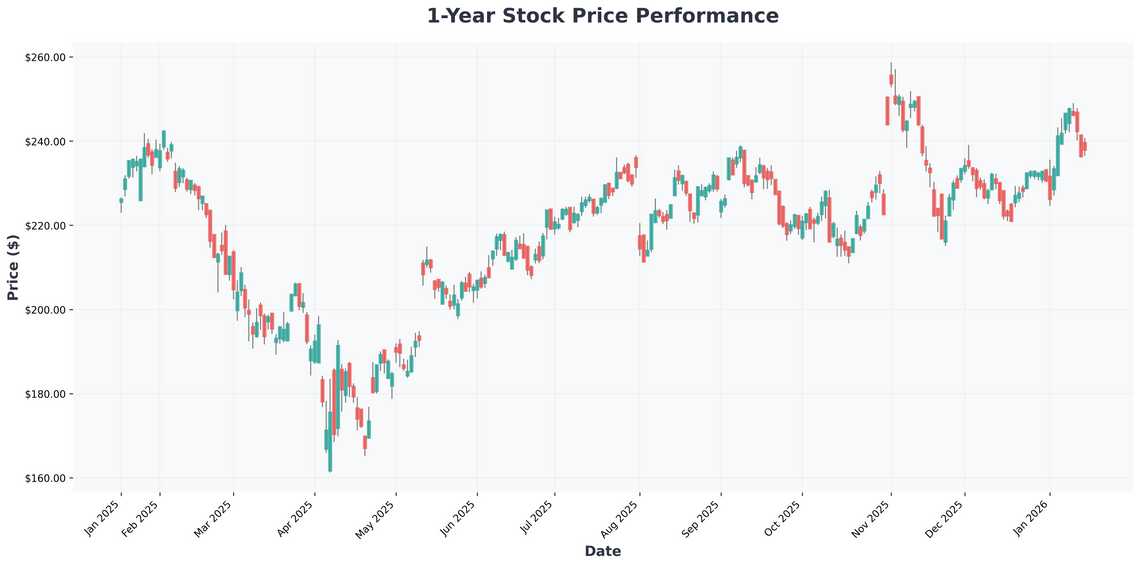
Task: Select the $180.00 y-axis tick label
Action: pos(45,394)
